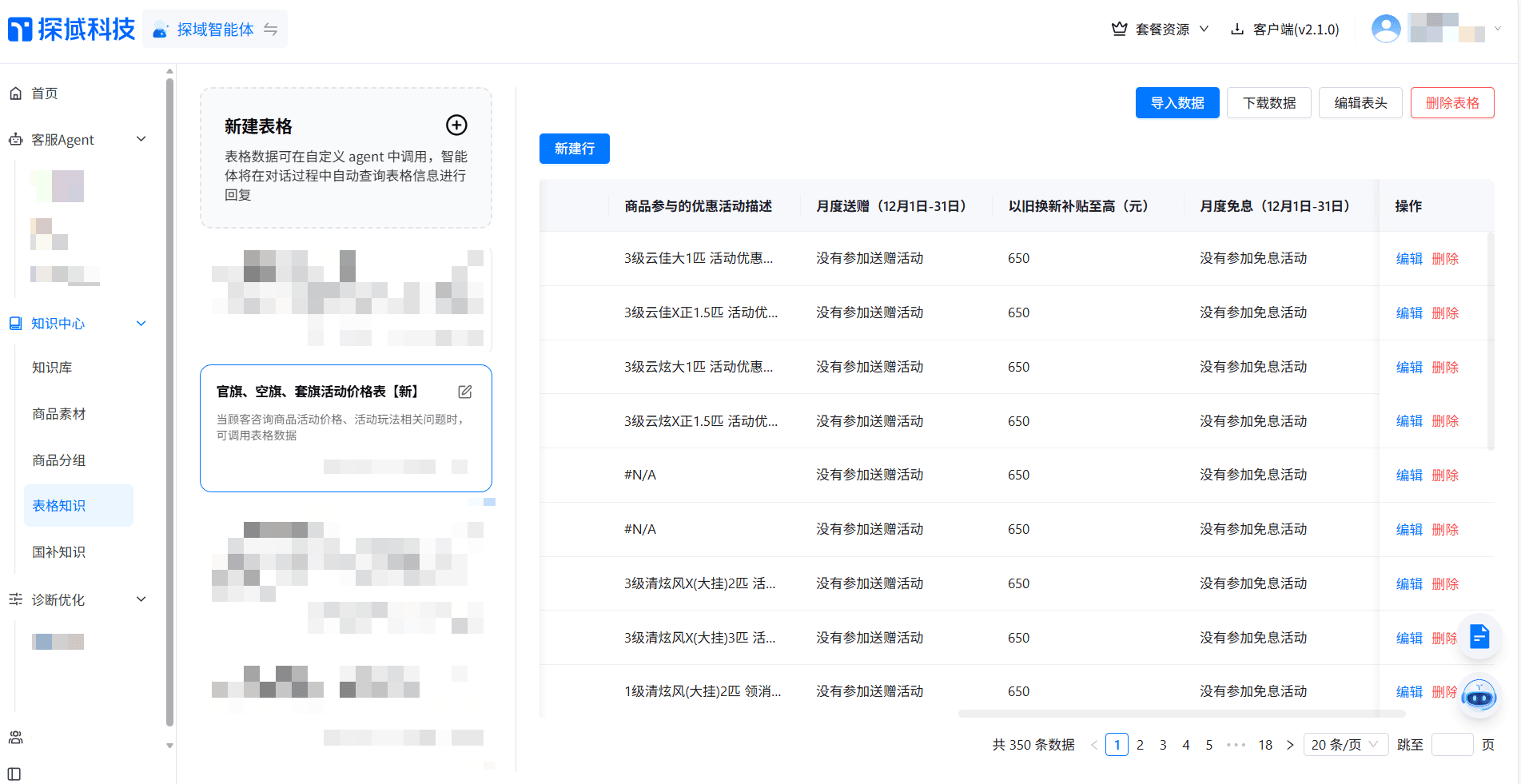This screenshot has height=784, width=1521.
Task: Click the download icon next to 客户端(v2.1.0)
Action: pos(1238,29)
